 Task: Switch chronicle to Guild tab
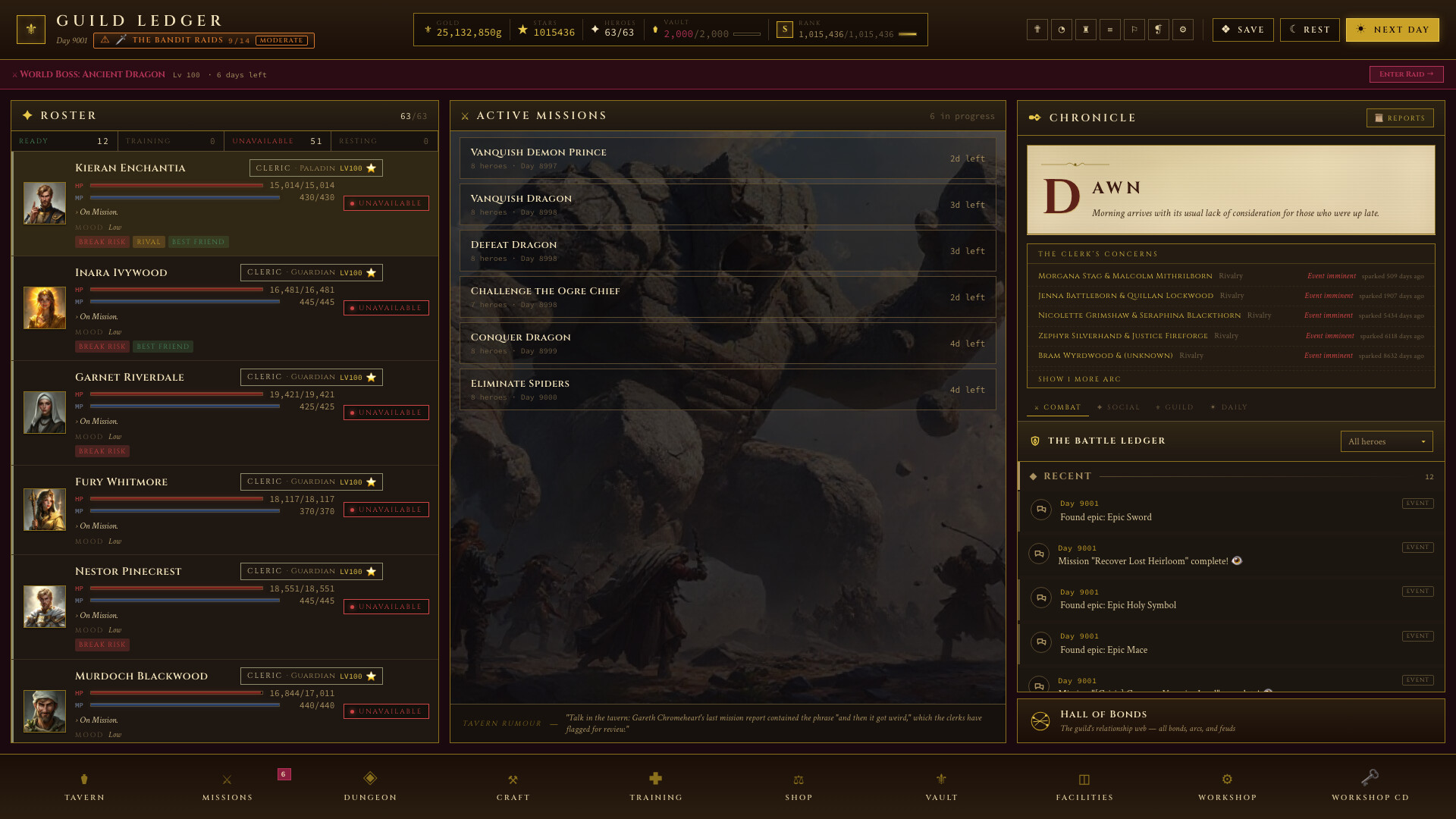[1175, 407]
